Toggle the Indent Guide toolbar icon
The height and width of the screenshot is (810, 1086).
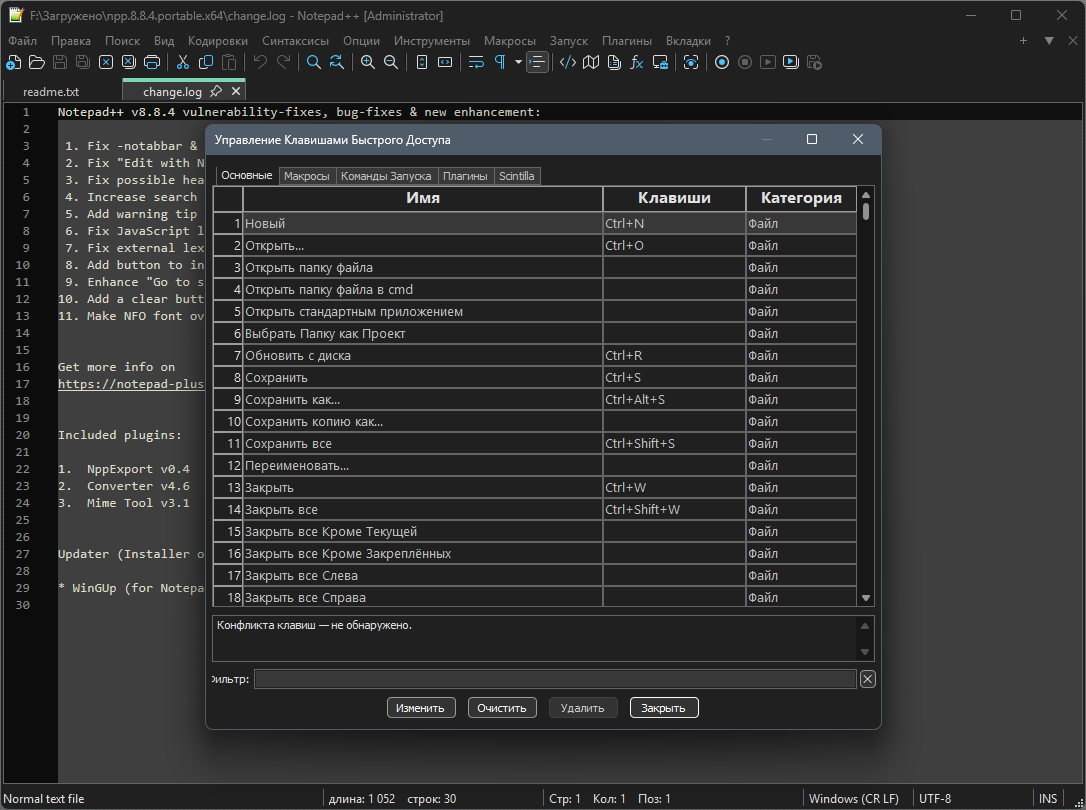point(537,62)
